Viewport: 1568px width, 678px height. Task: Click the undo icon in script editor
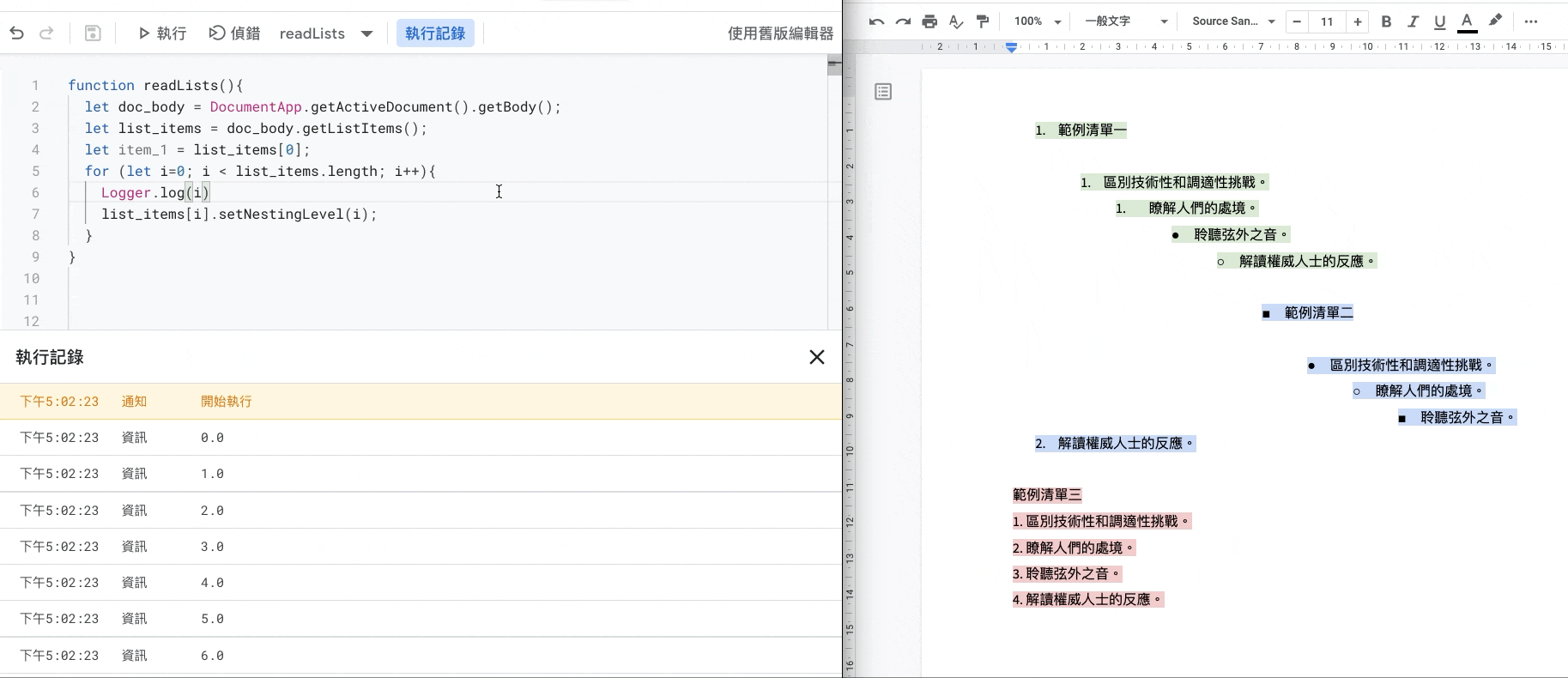point(16,33)
